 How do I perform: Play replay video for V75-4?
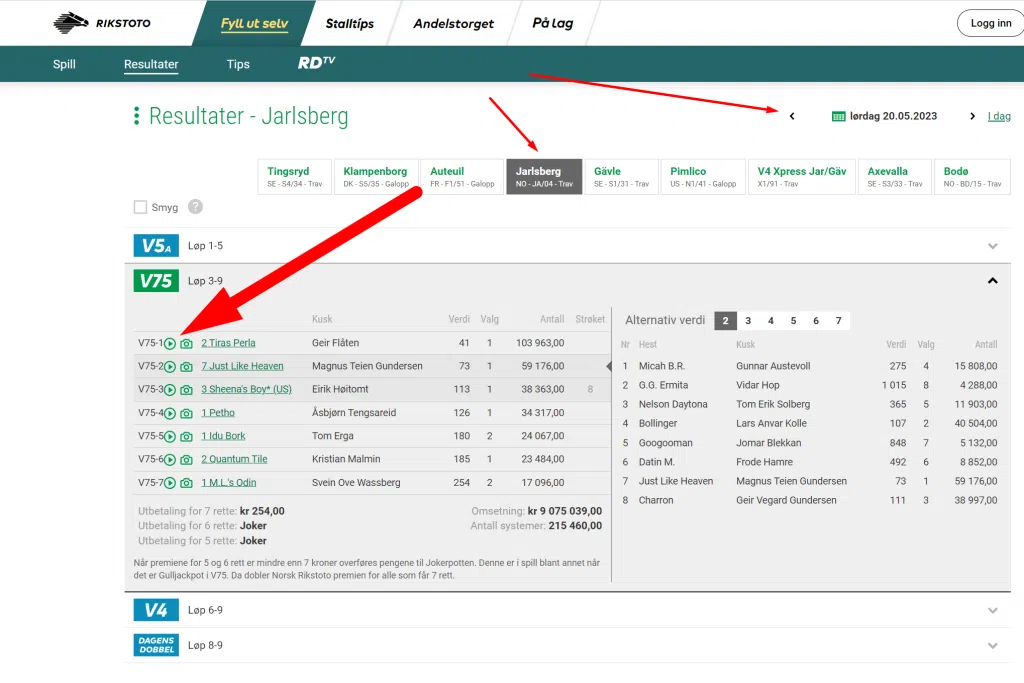[170, 413]
